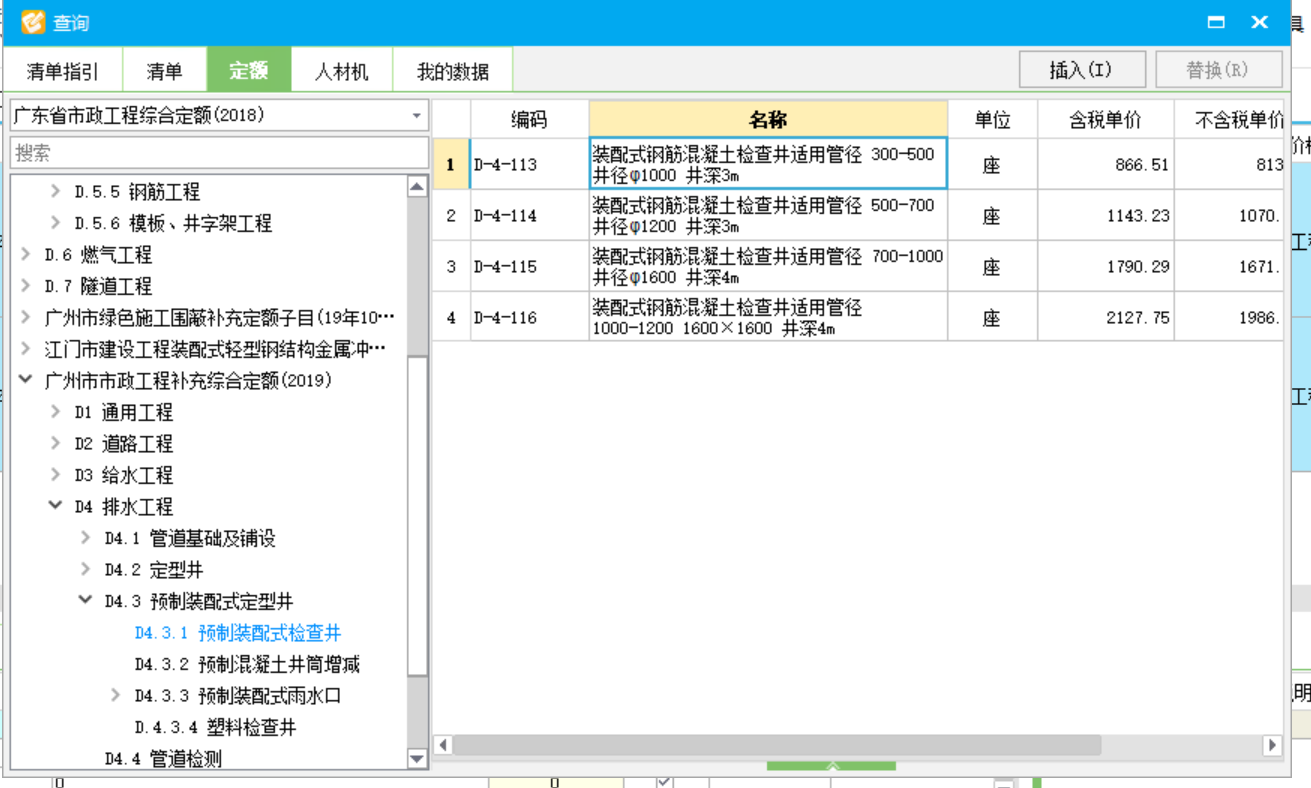
Task: Collapse the D4 排水工程 node
Action: coord(55,506)
